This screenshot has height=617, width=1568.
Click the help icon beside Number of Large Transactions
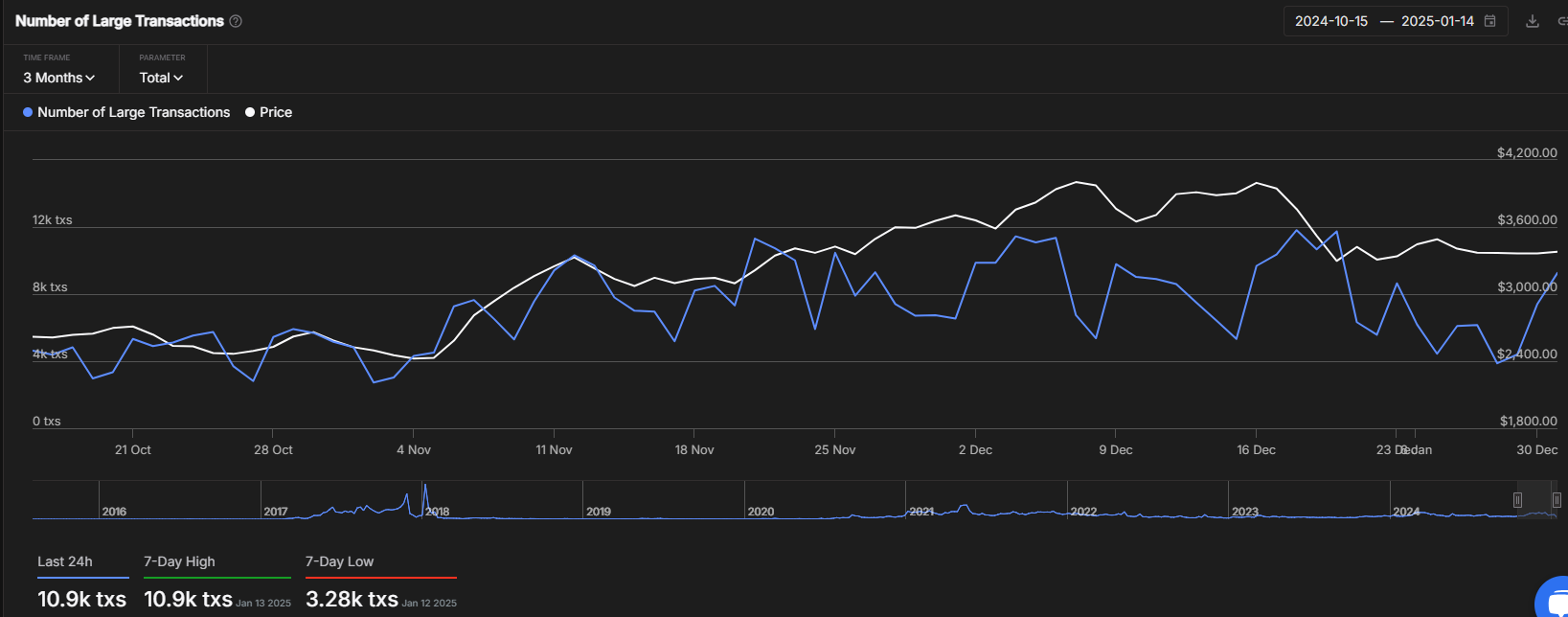(236, 21)
